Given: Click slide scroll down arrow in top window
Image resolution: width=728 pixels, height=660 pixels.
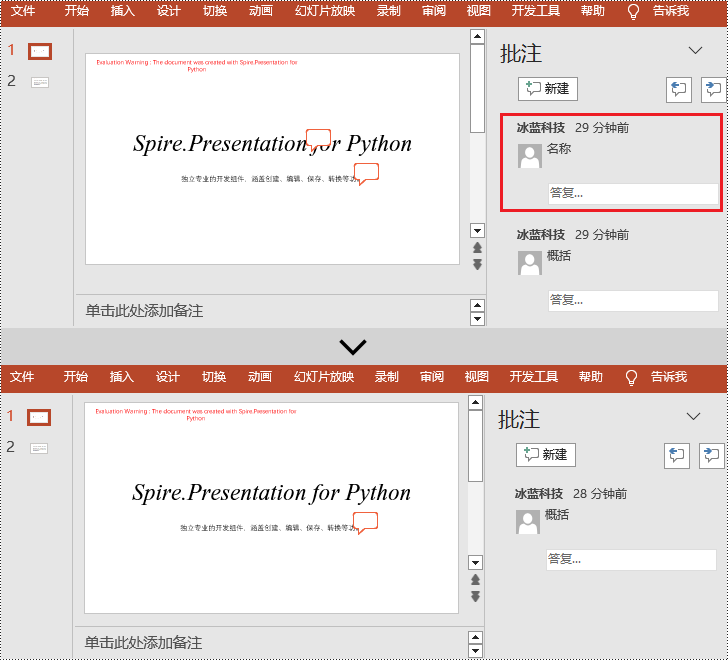Looking at the screenshot, I should (477, 230).
